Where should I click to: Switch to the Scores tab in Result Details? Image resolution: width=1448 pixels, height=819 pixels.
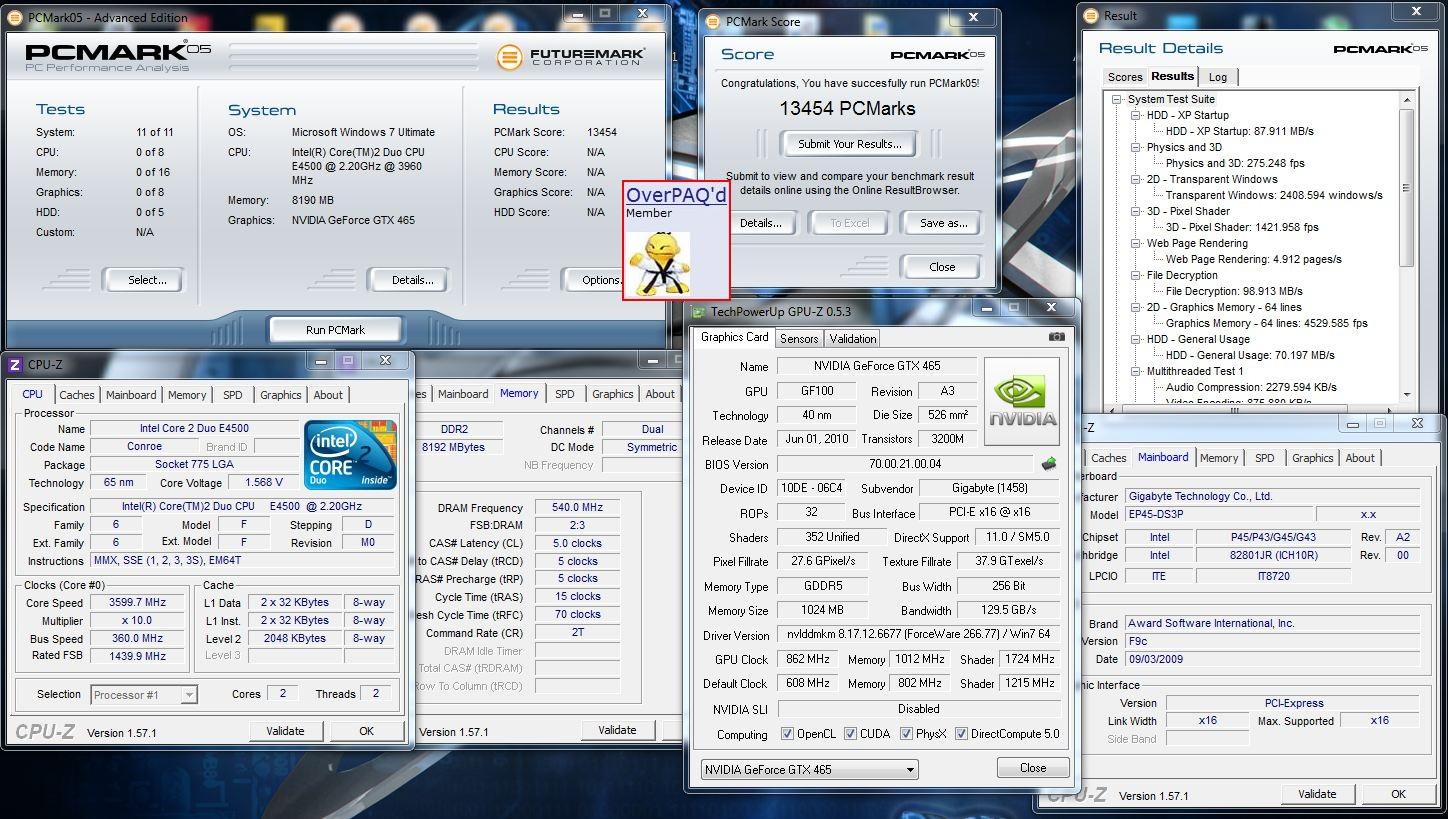pos(1124,77)
